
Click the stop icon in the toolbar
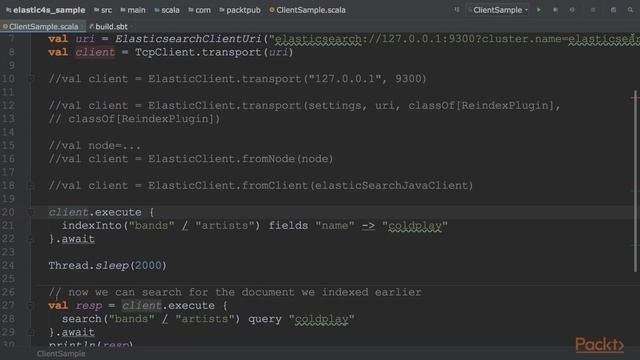pyautogui.click(x=593, y=10)
